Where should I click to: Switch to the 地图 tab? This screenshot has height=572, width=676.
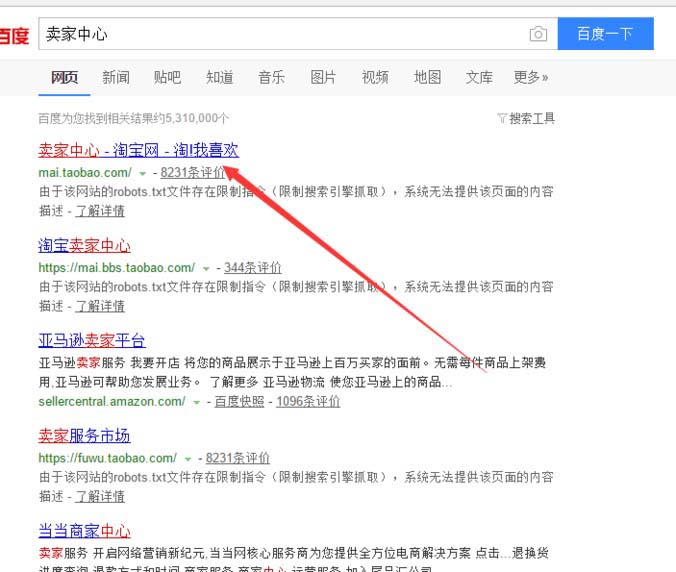(x=427, y=78)
